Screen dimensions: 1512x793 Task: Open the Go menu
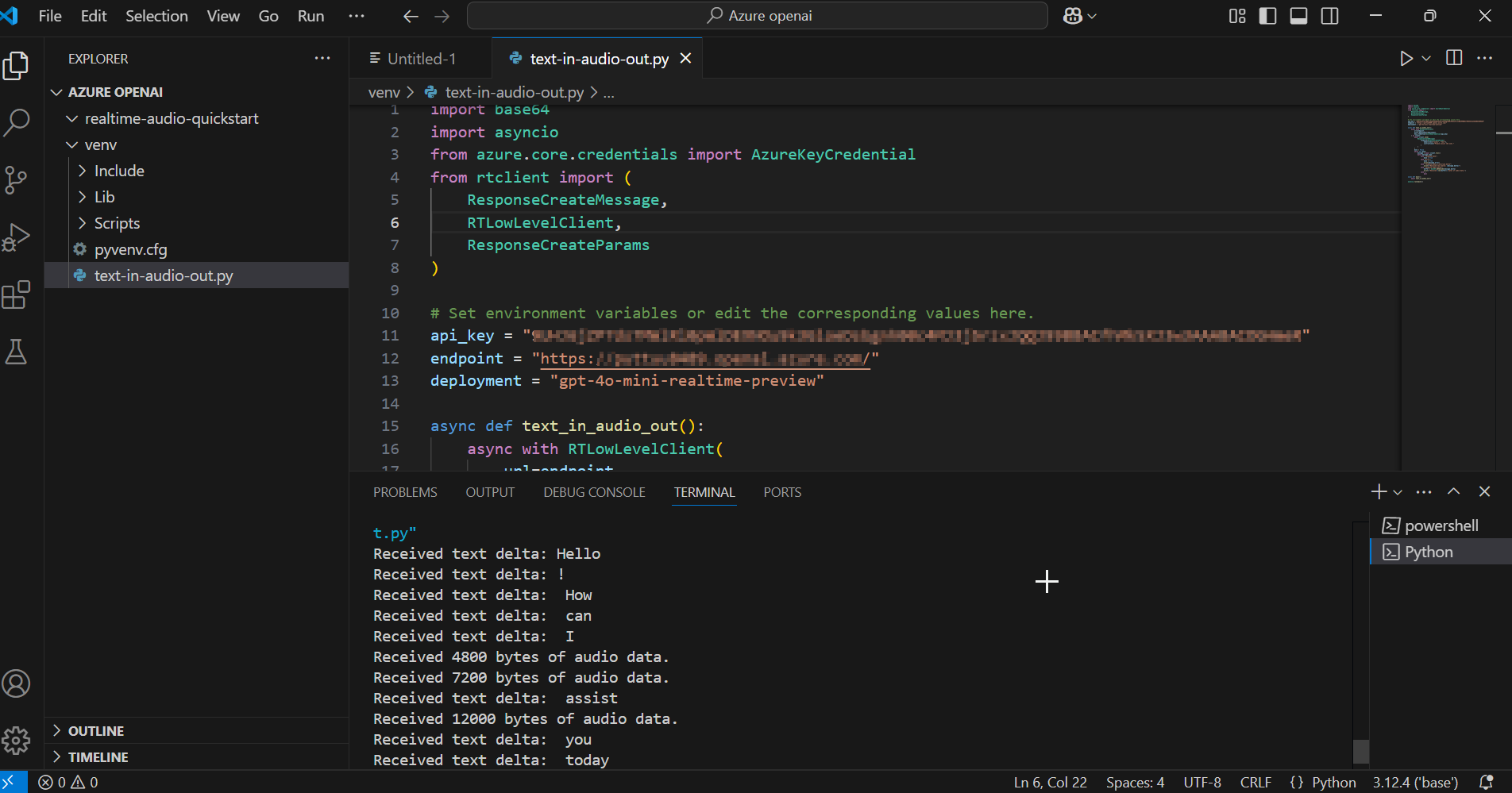268,16
